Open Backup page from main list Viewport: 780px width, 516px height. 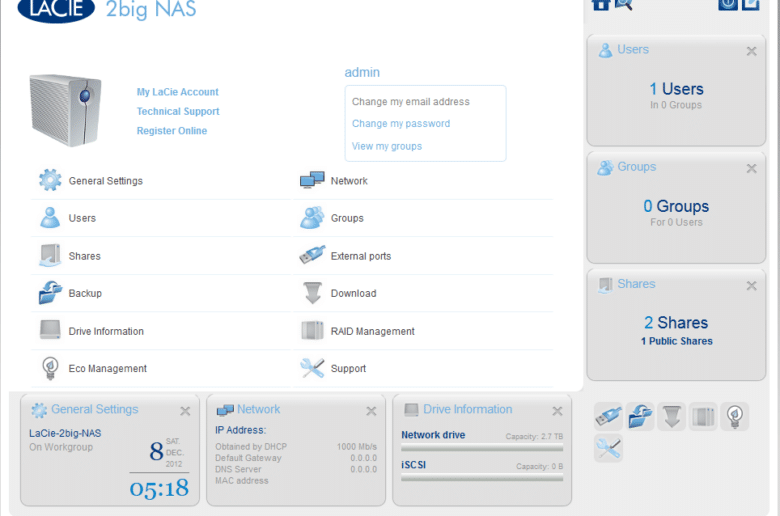pyautogui.click(x=161, y=293)
